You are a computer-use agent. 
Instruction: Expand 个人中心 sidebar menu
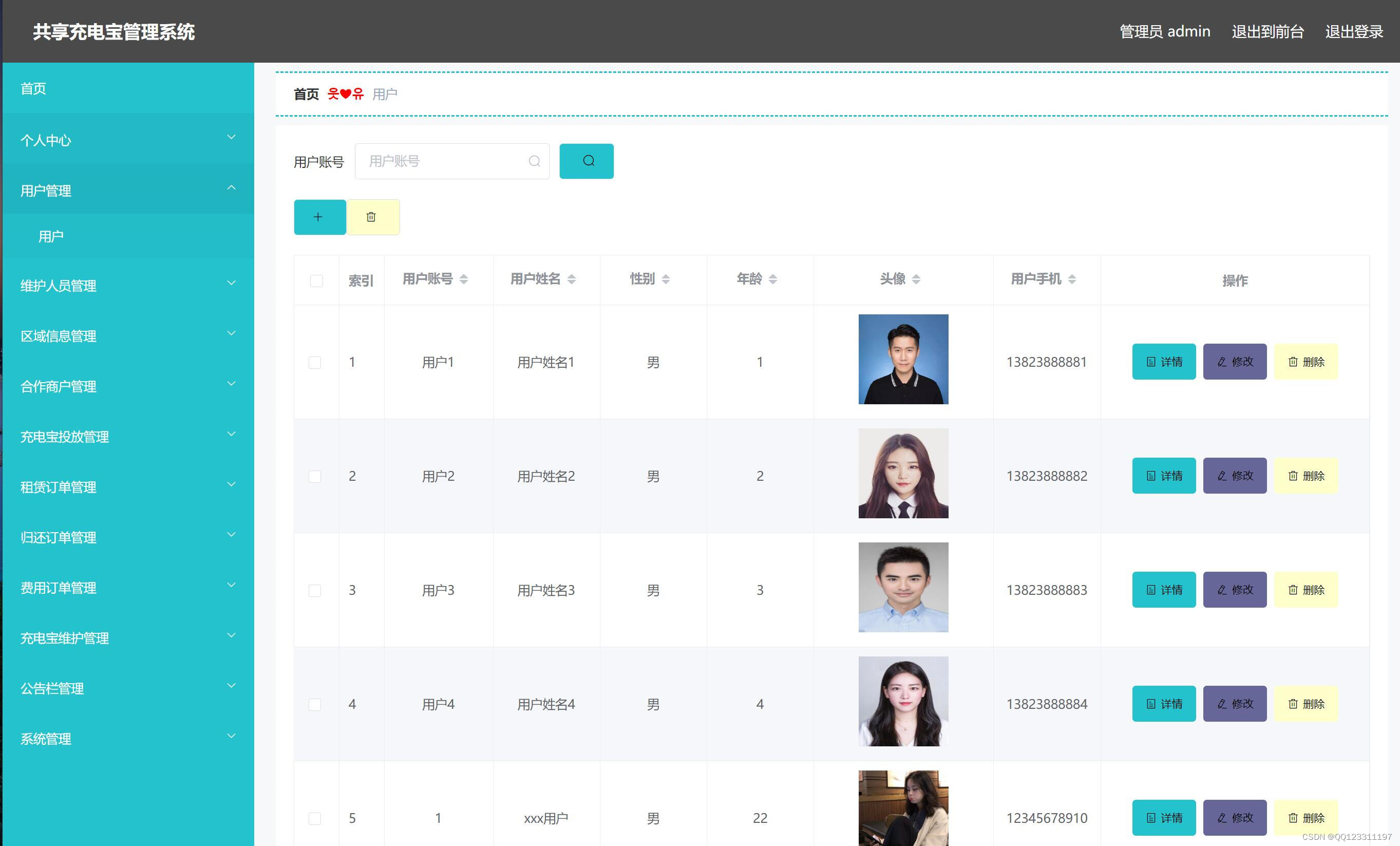[x=128, y=139]
